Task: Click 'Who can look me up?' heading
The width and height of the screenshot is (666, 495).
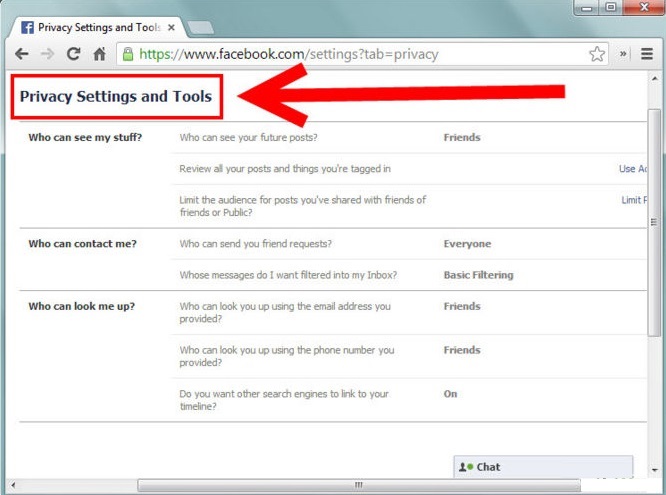Action: (x=81, y=306)
